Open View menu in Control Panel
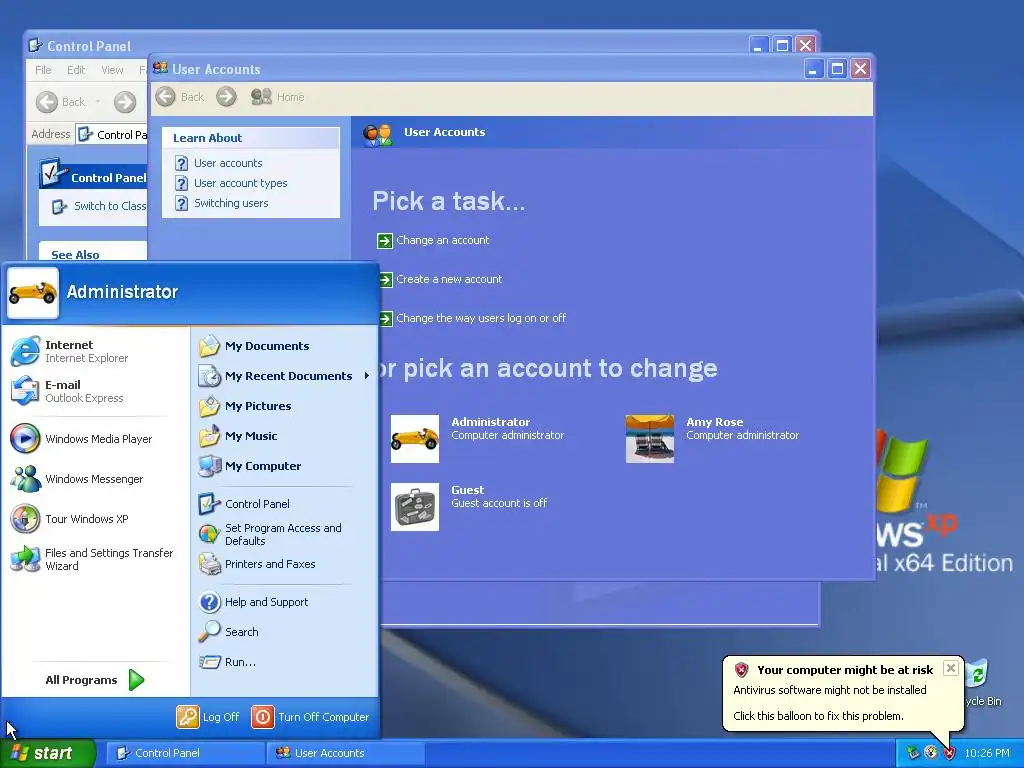 click(112, 70)
